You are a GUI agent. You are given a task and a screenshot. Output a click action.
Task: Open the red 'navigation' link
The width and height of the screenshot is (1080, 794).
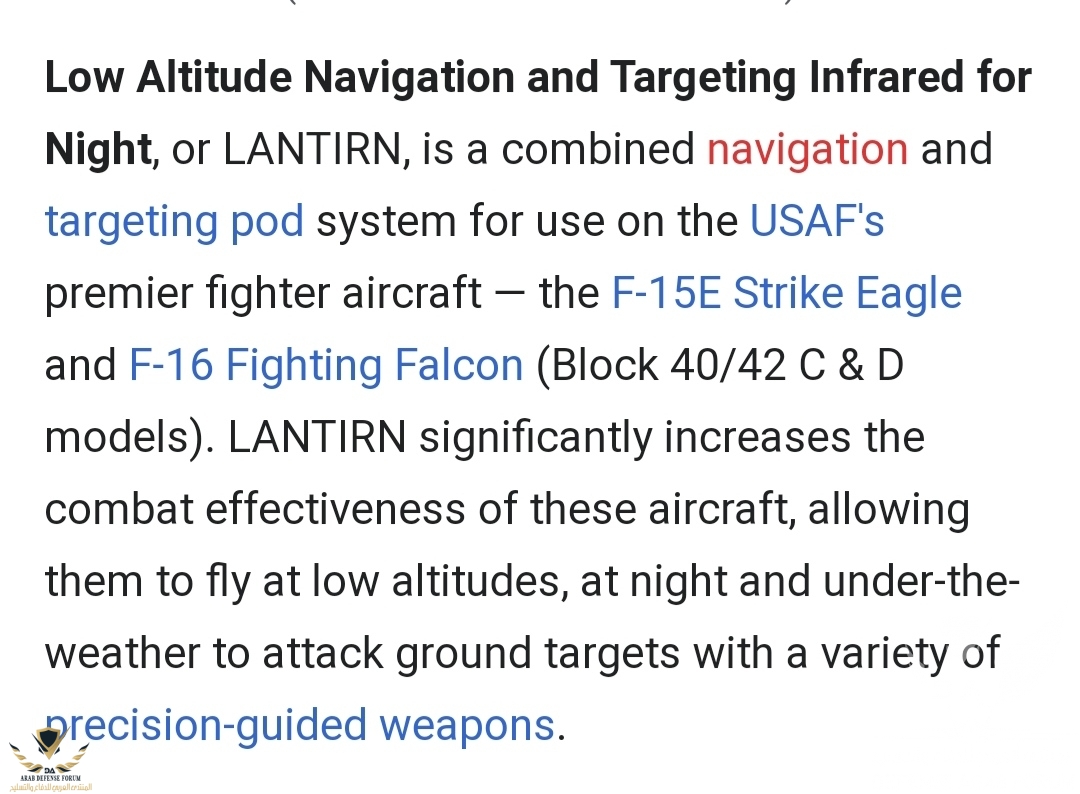pos(807,150)
